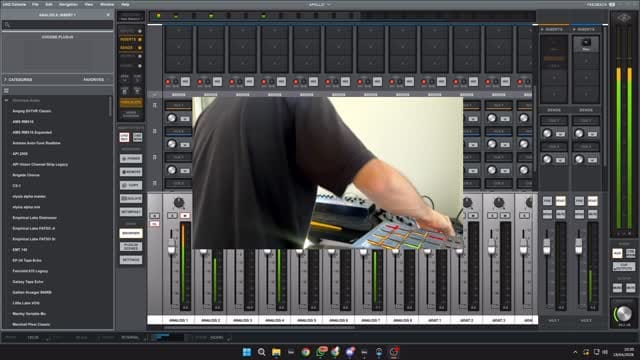Open Google Chrome from the taskbar
Viewport: 640px width, 360px height.
coord(306,352)
